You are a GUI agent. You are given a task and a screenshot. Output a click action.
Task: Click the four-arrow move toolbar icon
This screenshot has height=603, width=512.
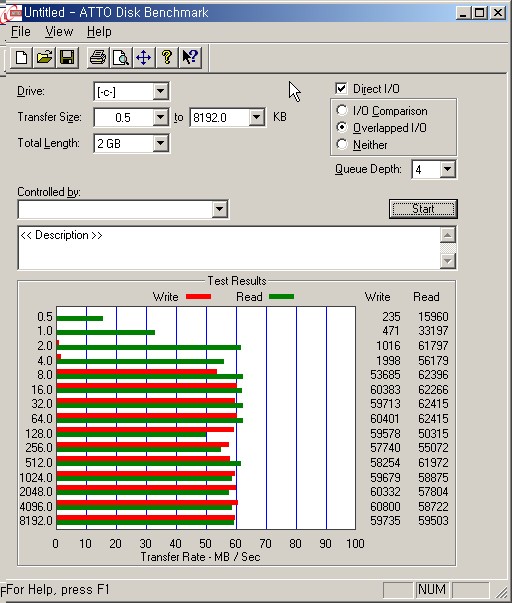coord(143,58)
